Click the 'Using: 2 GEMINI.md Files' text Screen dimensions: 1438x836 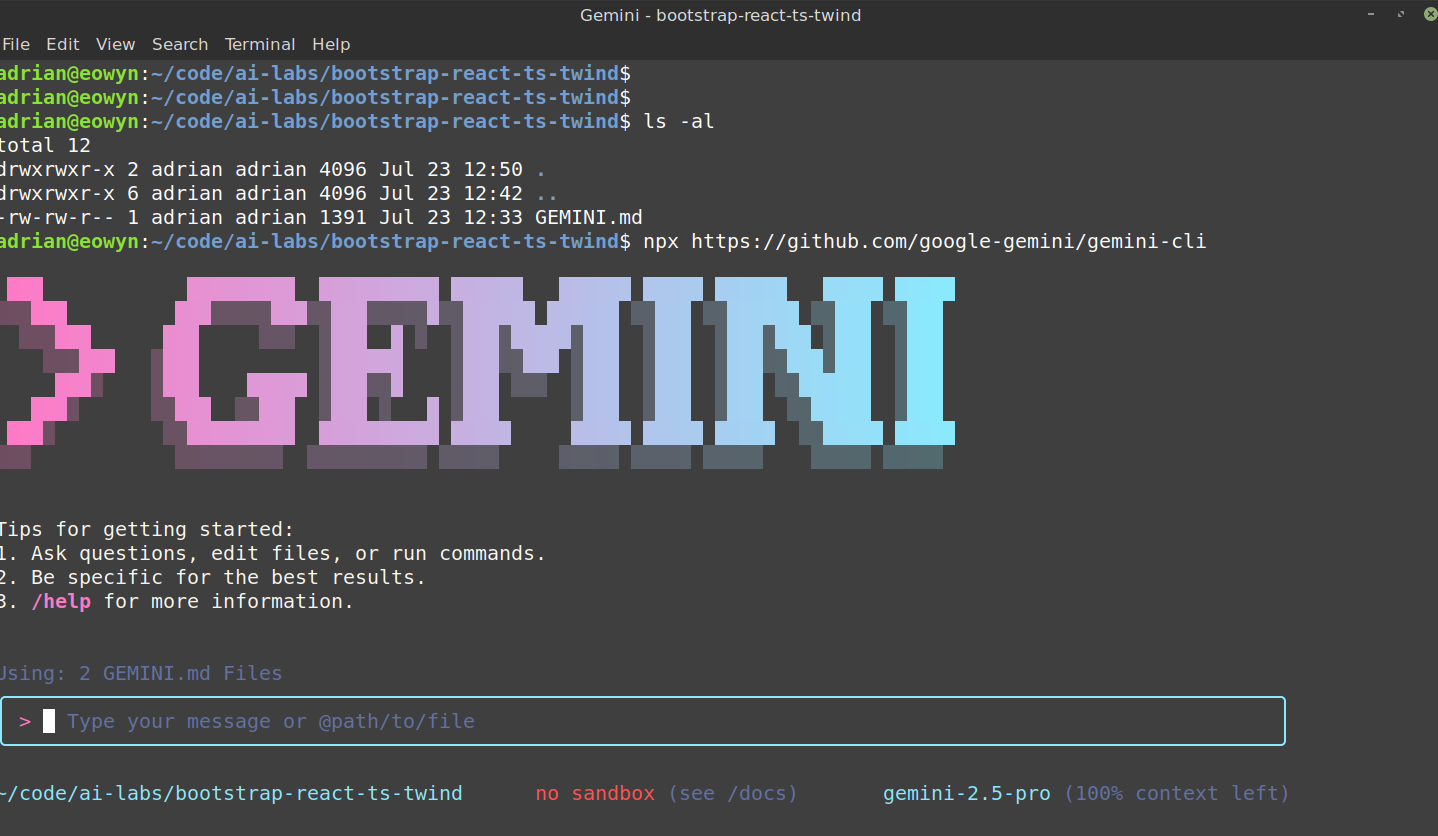tap(140, 673)
